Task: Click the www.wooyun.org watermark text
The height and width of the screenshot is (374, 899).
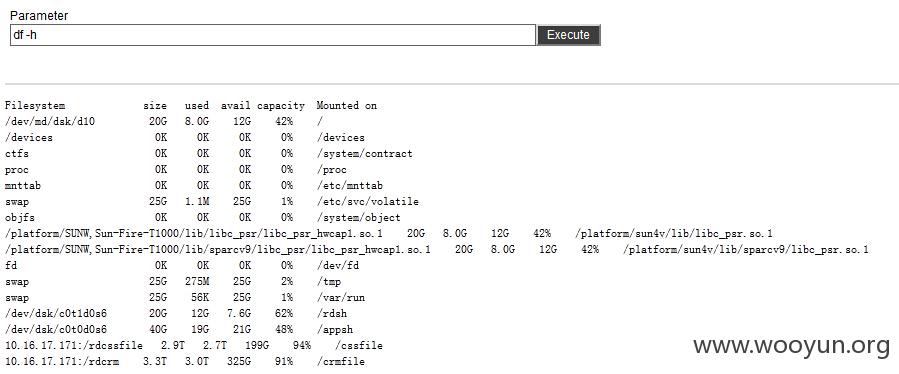Action: coord(791,345)
